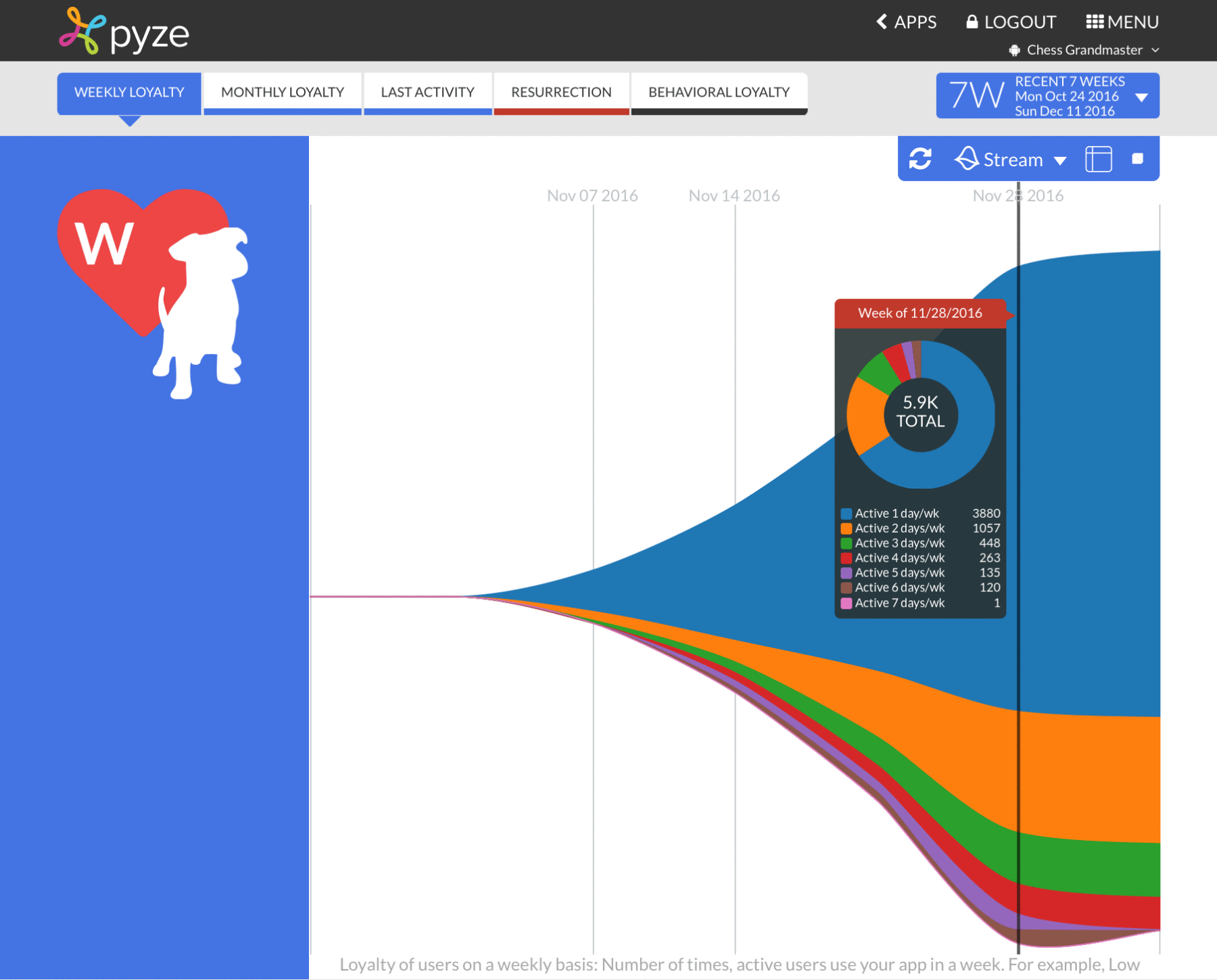Open the Resurrection tab

[x=561, y=93]
